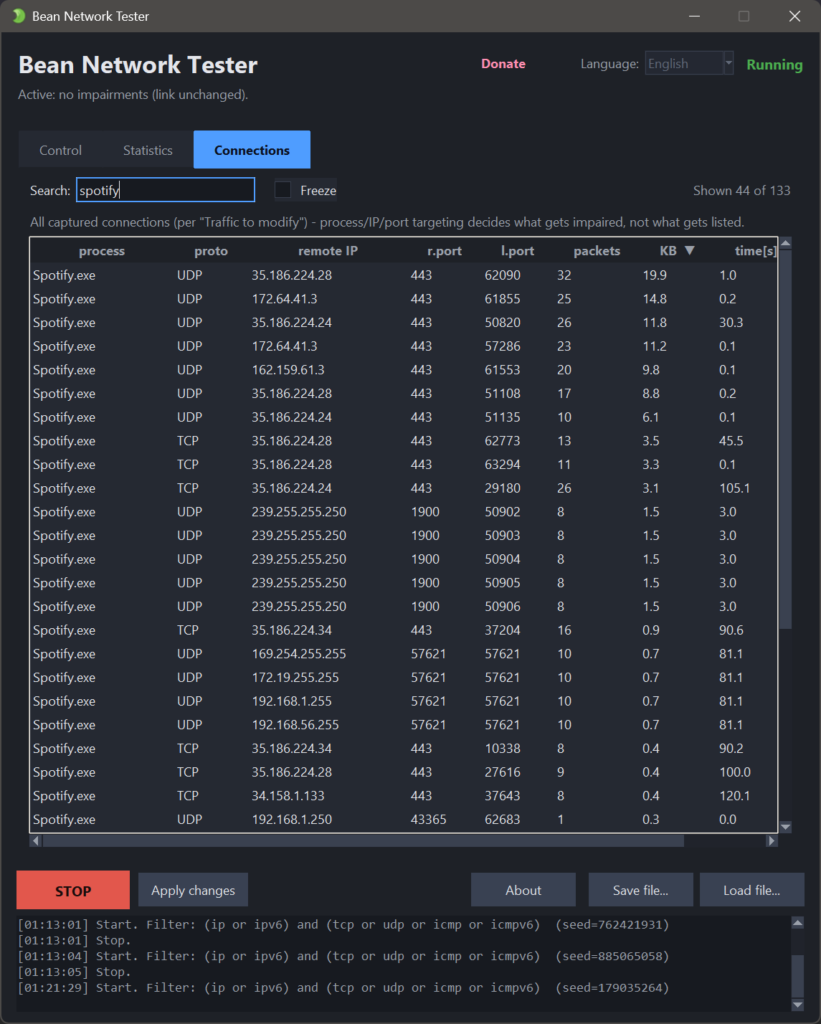Select row with local port 57286
Viewport: 821px width, 1024px height.
pos(404,346)
